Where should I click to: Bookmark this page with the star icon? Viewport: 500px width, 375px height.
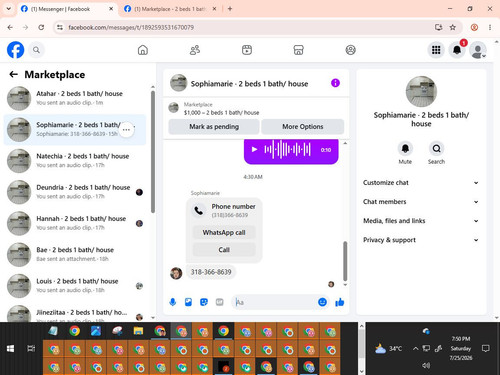coord(452,27)
